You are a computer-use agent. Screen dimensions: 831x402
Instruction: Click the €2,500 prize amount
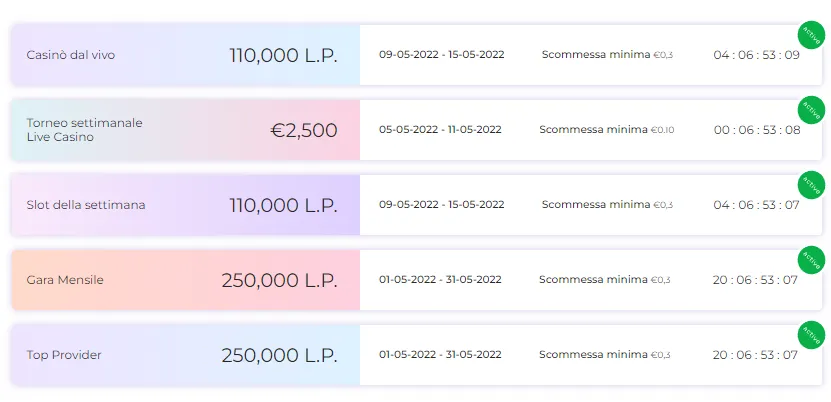pos(304,130)
